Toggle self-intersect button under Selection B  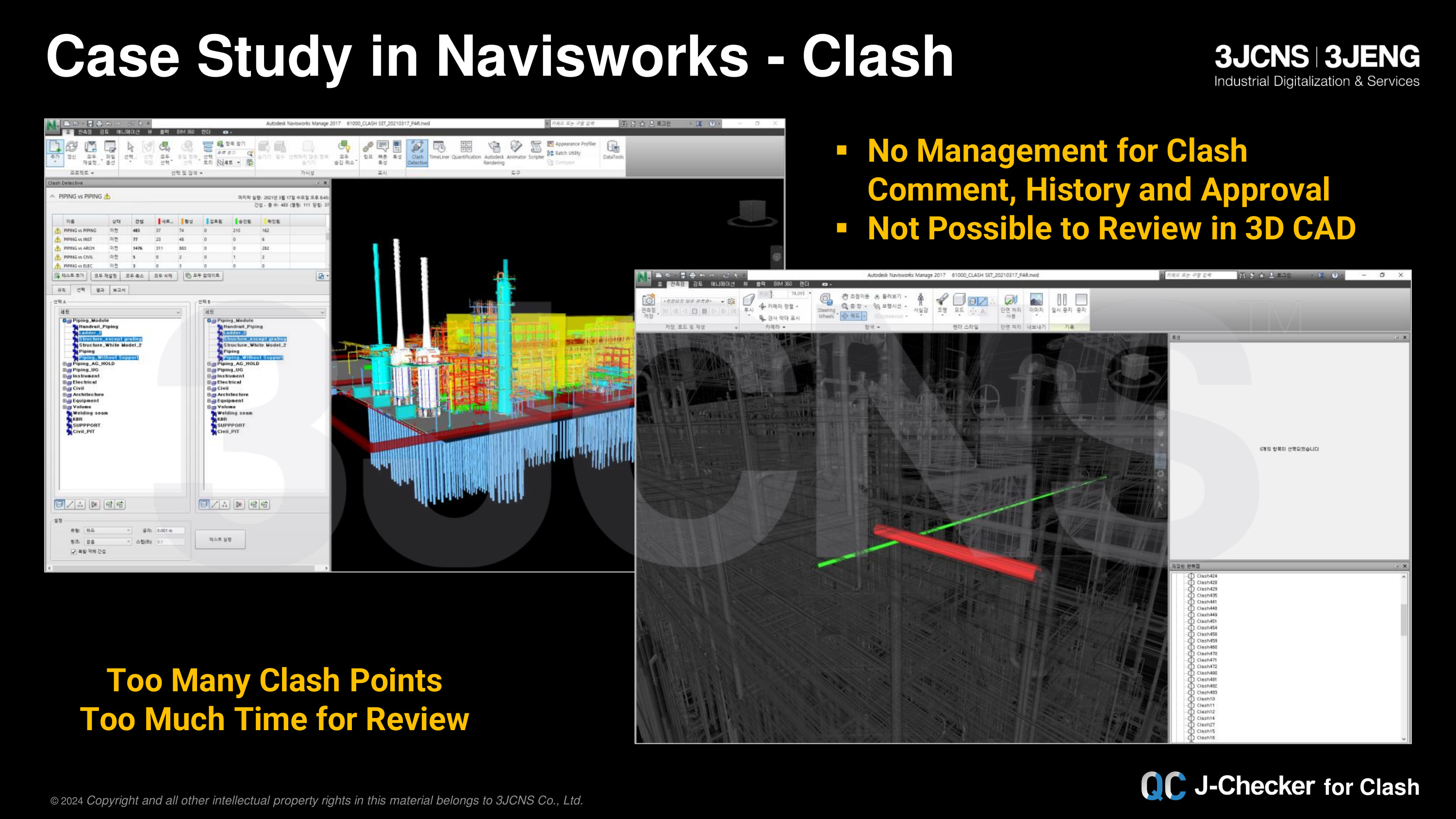click(x=239, y=504)
